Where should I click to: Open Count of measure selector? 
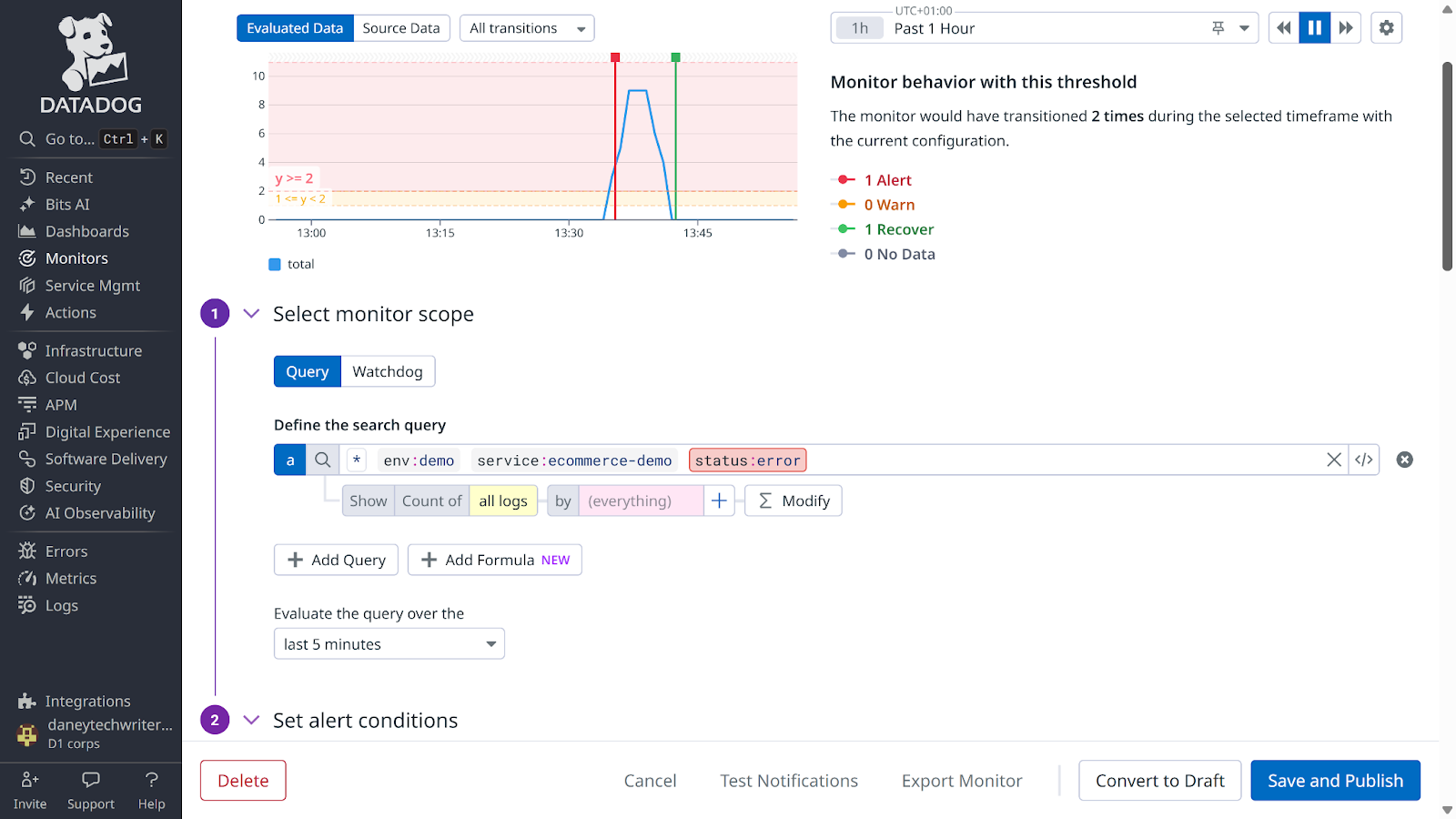pyautogui.click(x=432, y=500)
